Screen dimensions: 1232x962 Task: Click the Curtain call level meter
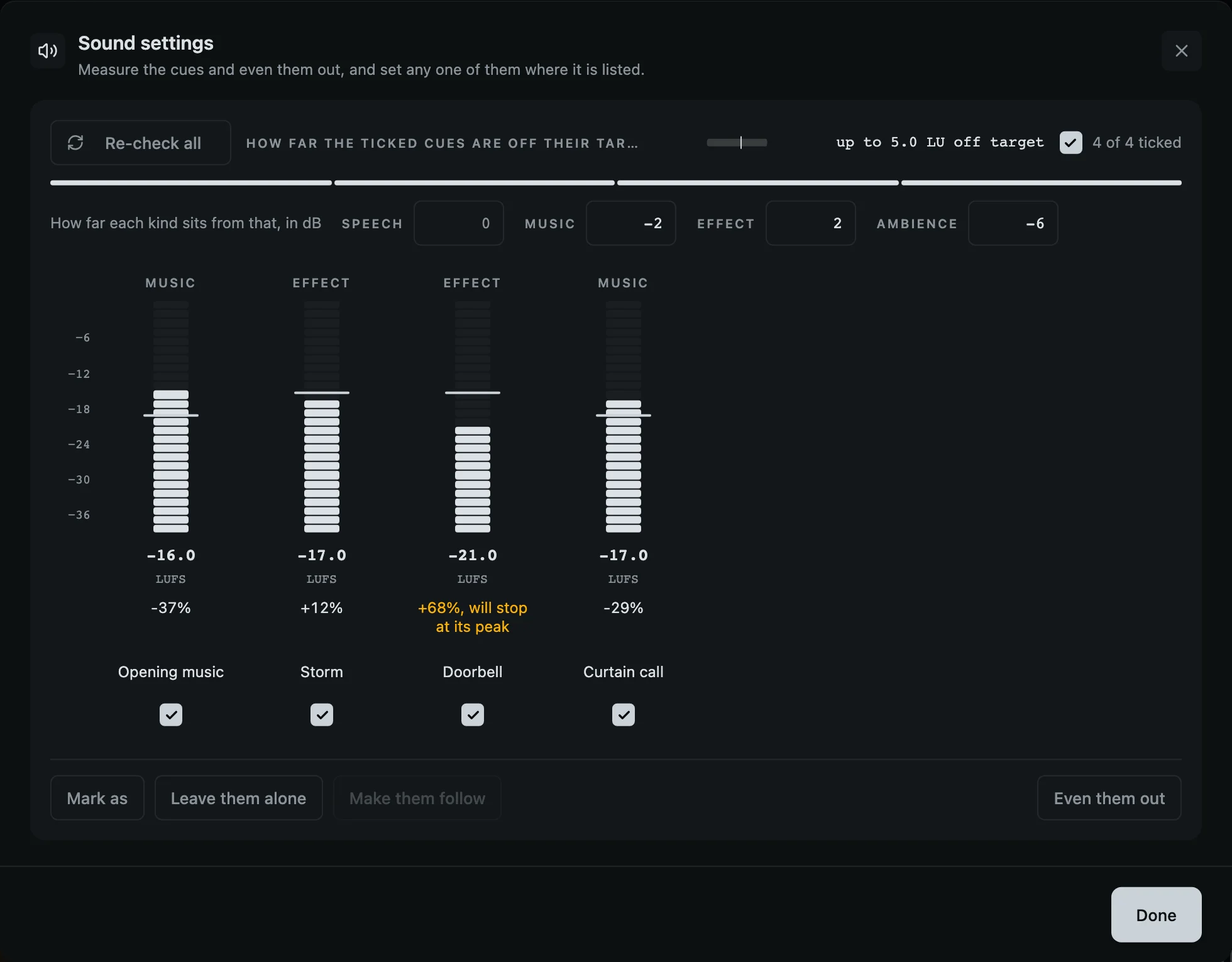point(624,417)
